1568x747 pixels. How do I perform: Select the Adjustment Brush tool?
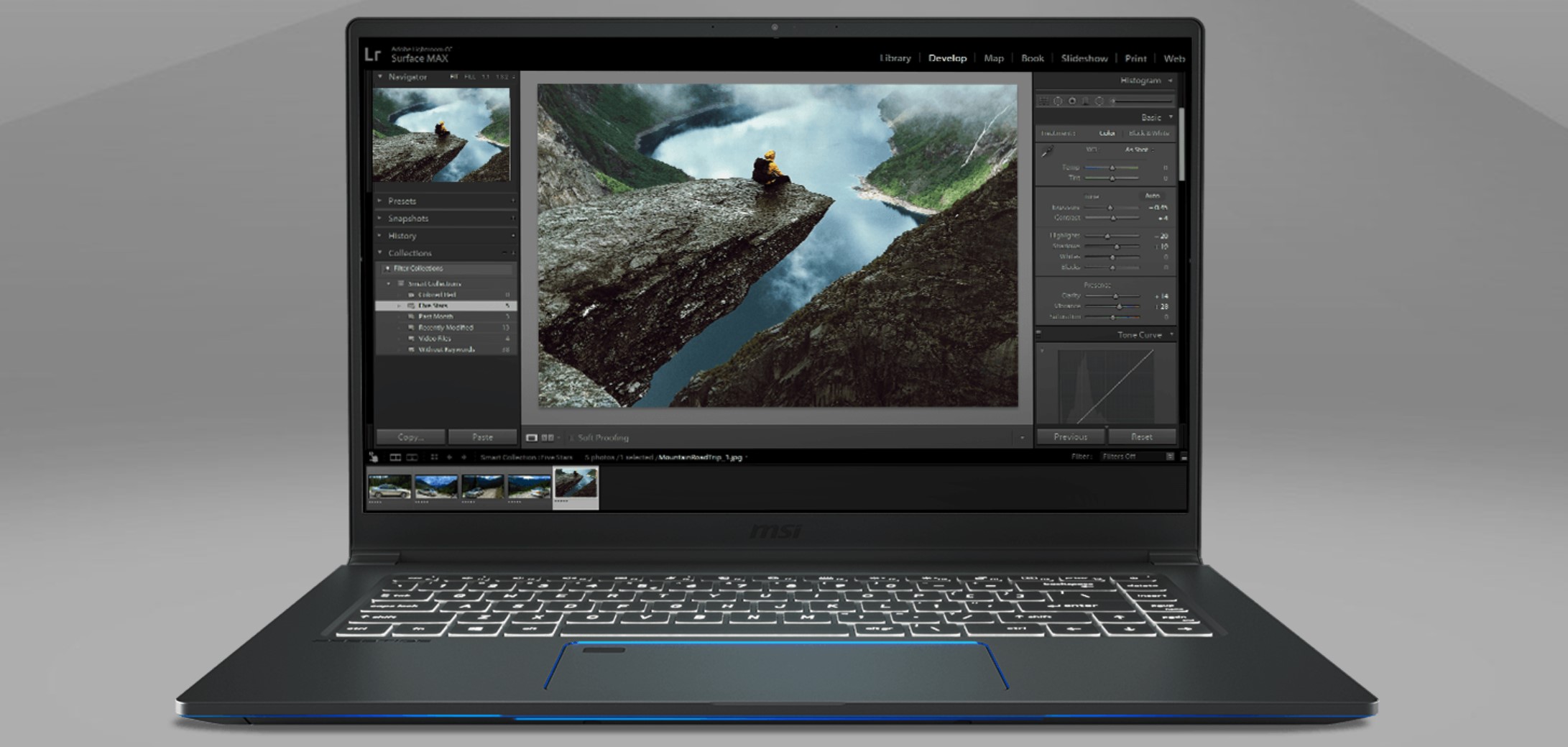(1142, 101)
